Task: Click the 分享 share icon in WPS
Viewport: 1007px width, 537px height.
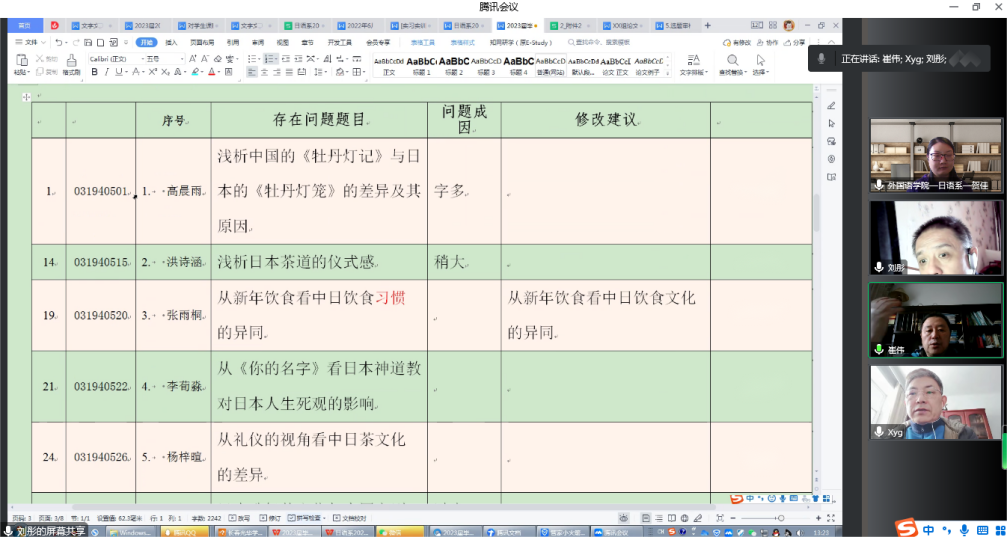Action: point(795,43)
